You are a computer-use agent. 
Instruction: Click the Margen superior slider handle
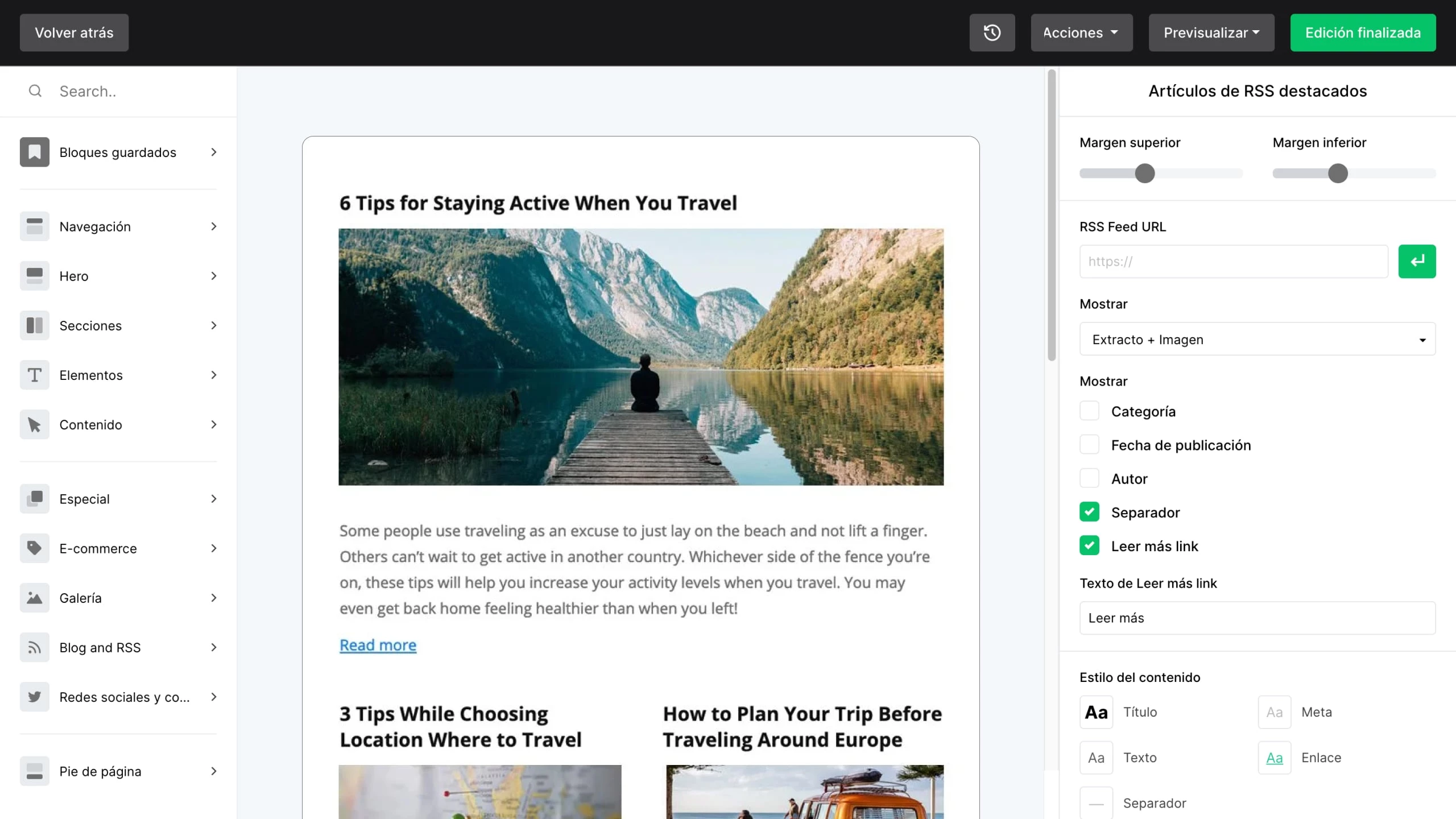coord(1144,173)
